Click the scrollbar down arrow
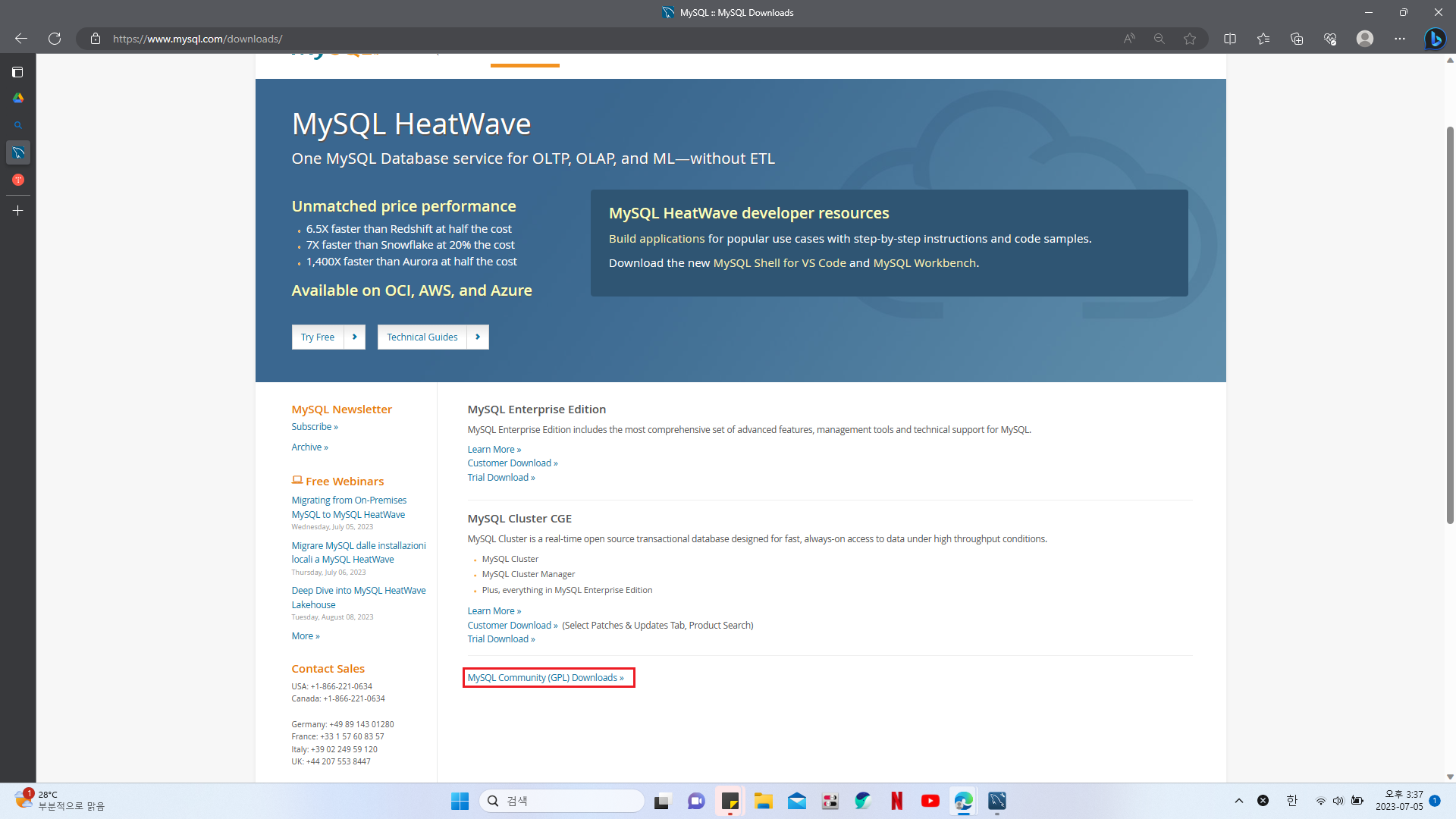1456x819 pixels. point(1450,777)
